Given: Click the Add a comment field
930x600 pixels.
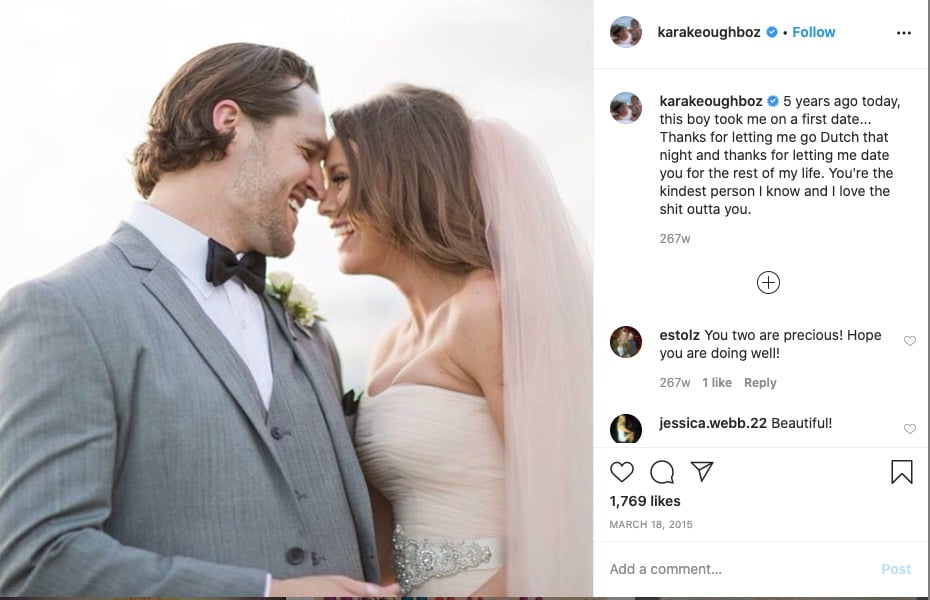Looking at the screenshot, I should click(741, 569).
